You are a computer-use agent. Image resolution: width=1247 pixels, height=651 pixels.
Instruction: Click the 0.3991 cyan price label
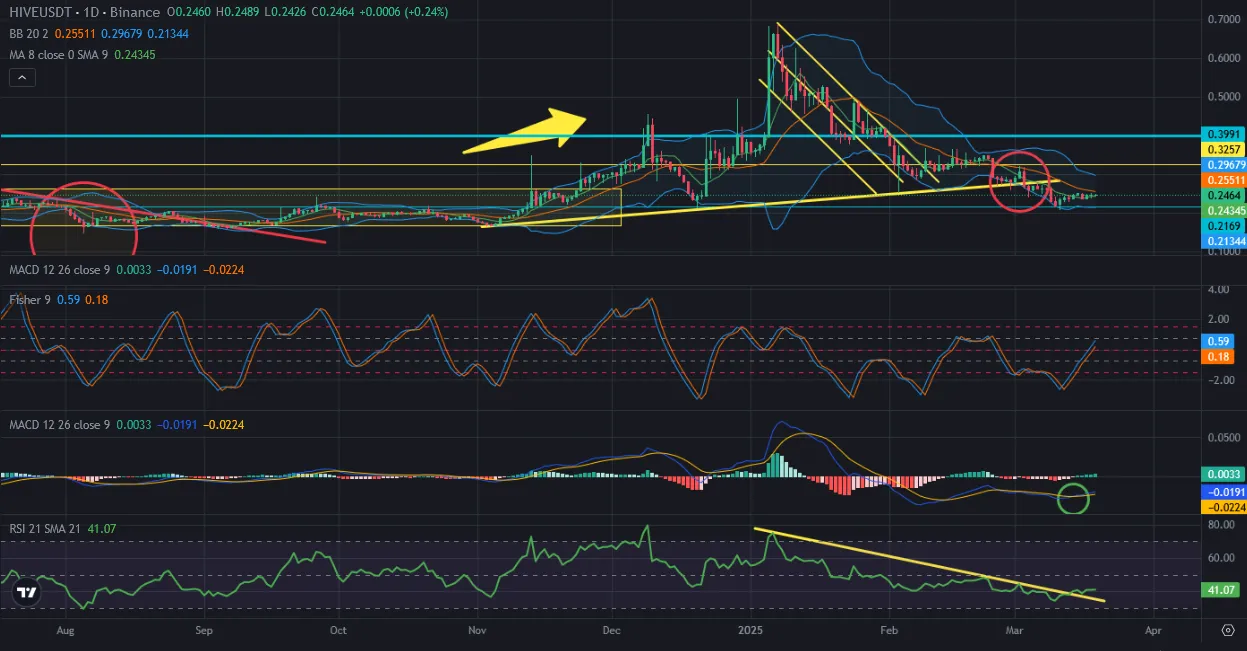[1222, 135]
